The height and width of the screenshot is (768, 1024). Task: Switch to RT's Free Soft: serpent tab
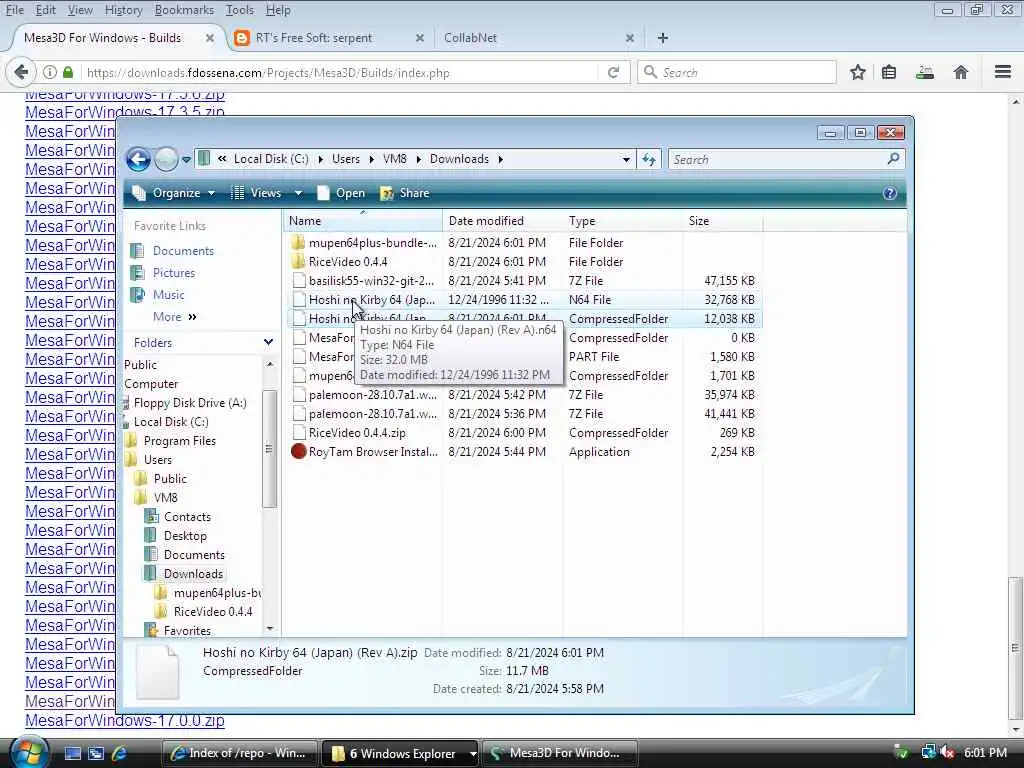coord(327,38)
